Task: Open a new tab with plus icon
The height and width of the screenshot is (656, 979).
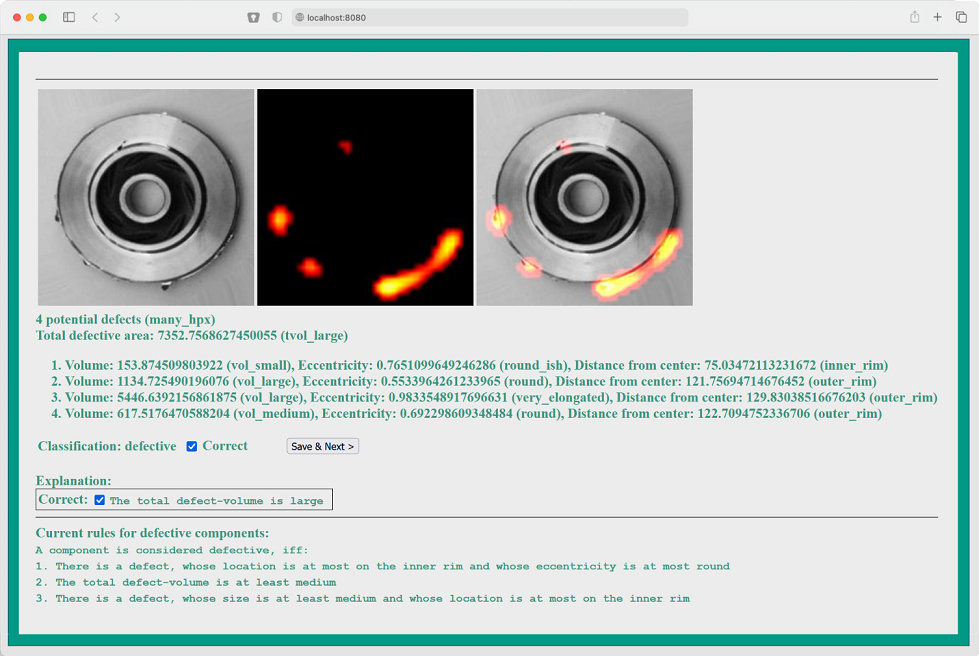Action: click(x=938, y=17)
